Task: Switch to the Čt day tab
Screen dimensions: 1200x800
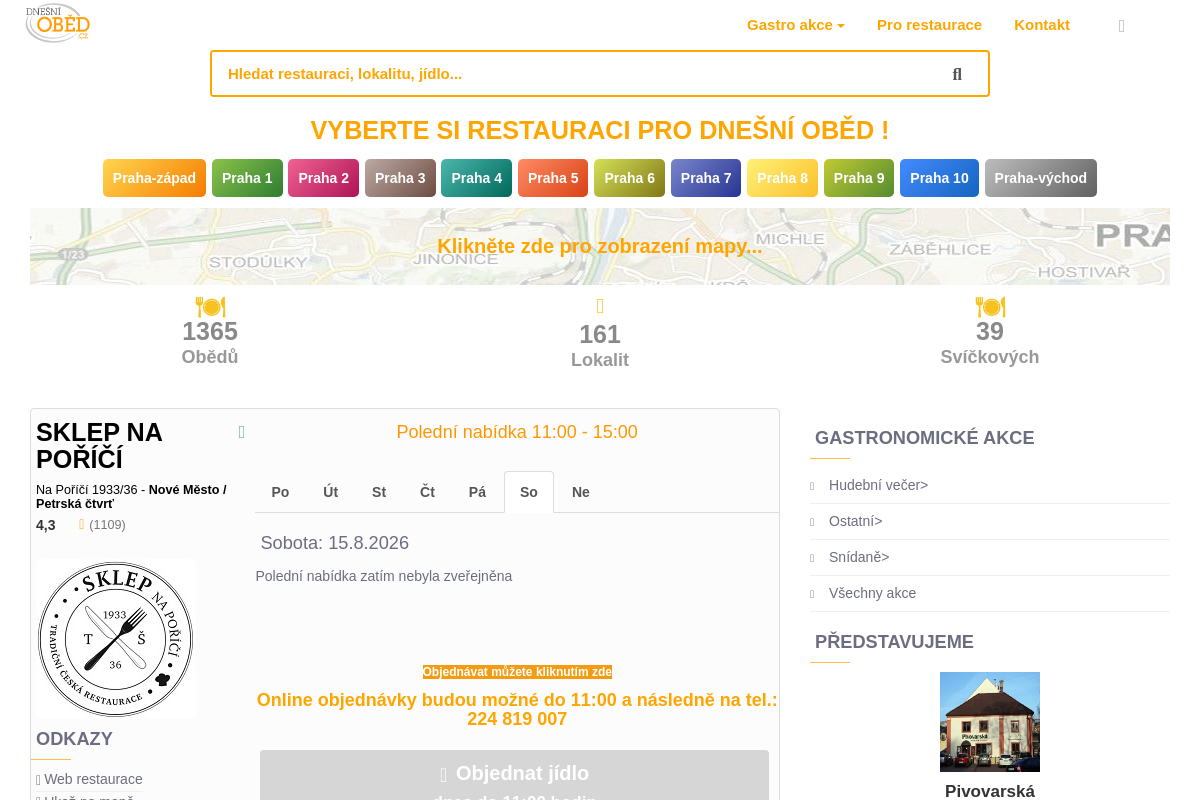Action: pos(428,492)
